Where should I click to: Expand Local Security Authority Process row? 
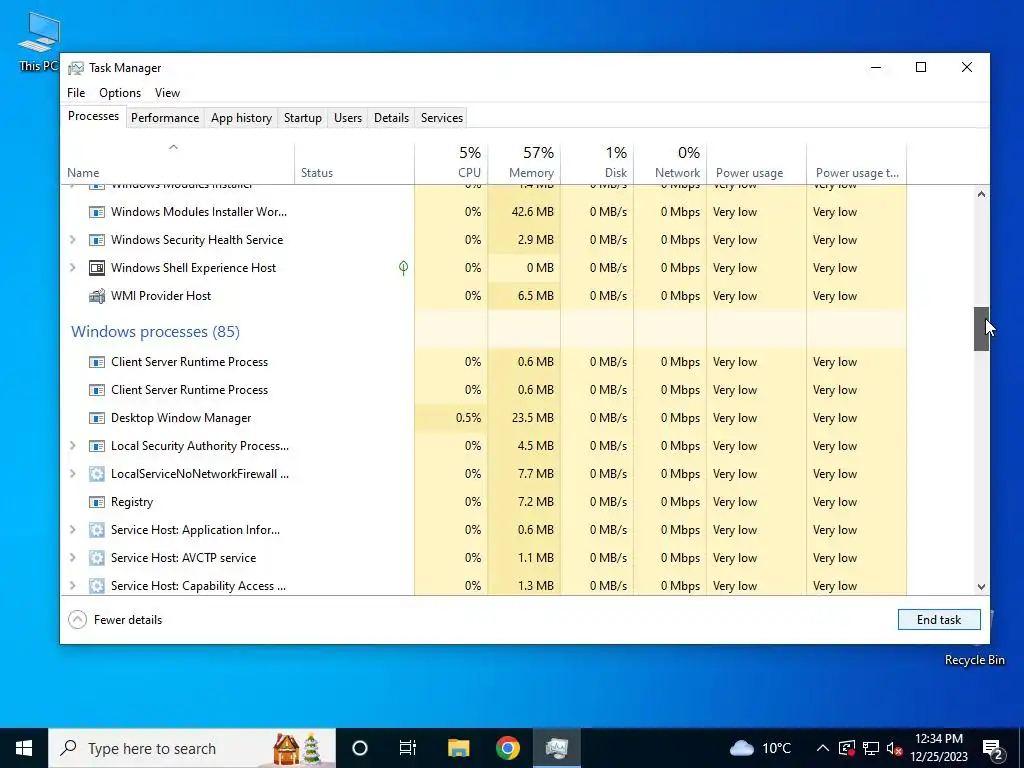72,446
